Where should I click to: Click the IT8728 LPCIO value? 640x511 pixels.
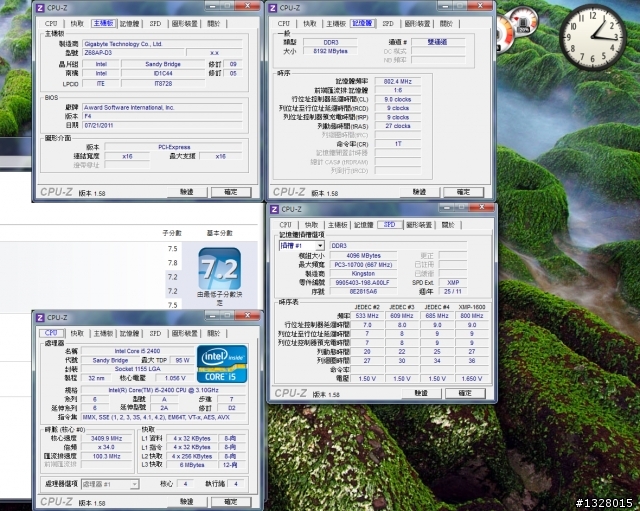[x=163, y=83]
